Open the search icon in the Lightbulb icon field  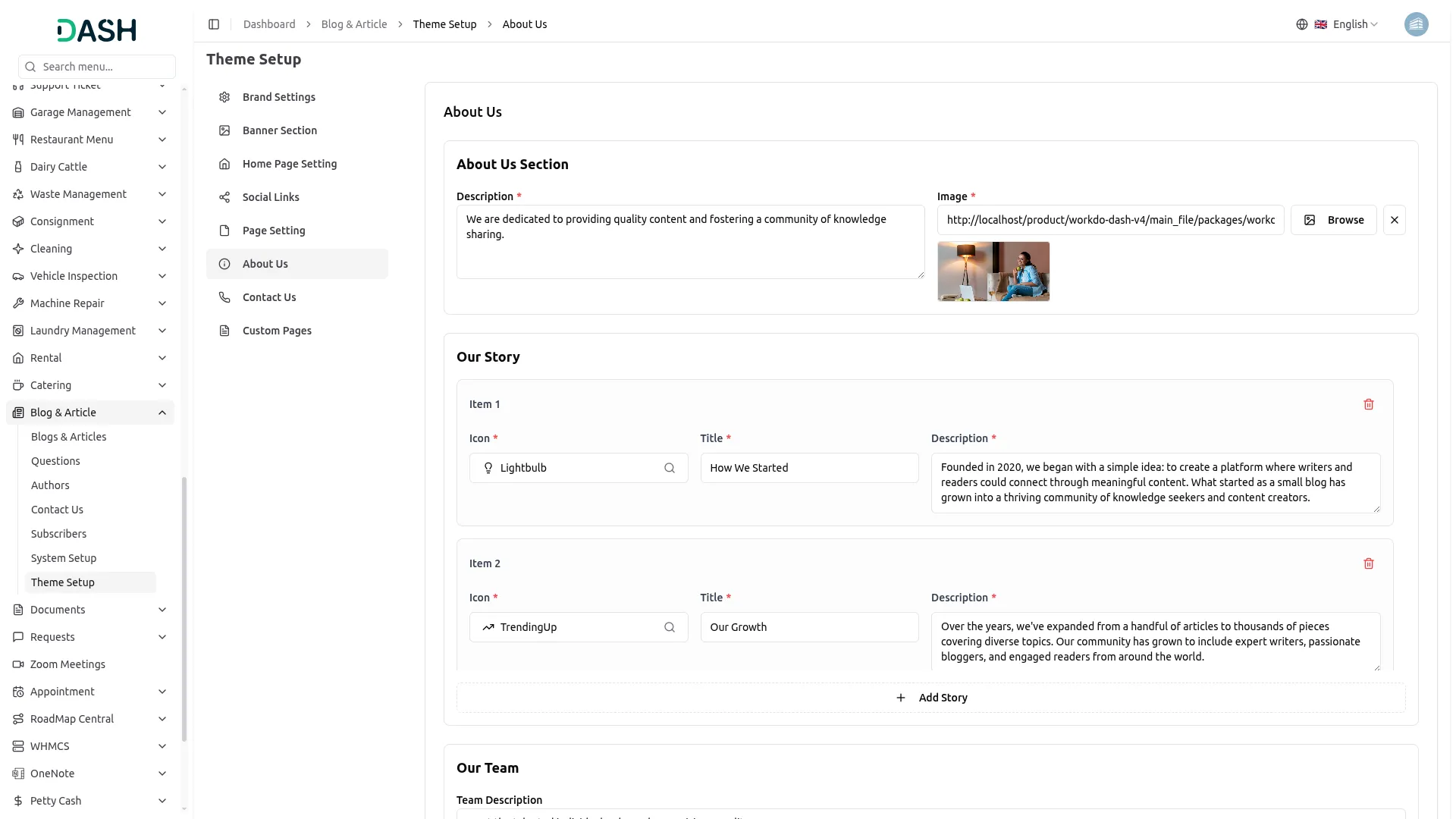pyautogui.click(x=670, y=468)
